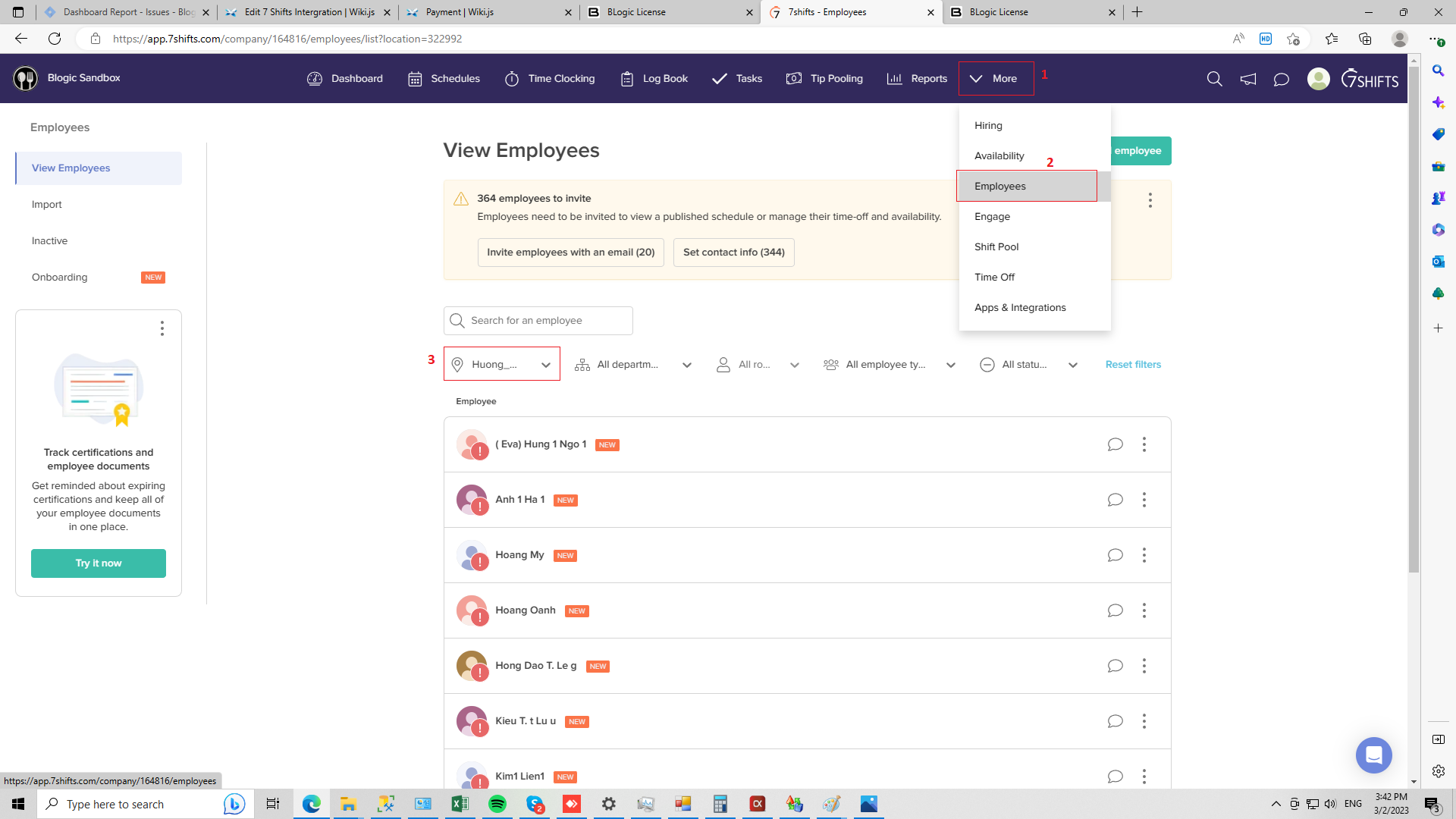
Task: Open the messaging chat bubble in header
Action: pos(1281,79)
